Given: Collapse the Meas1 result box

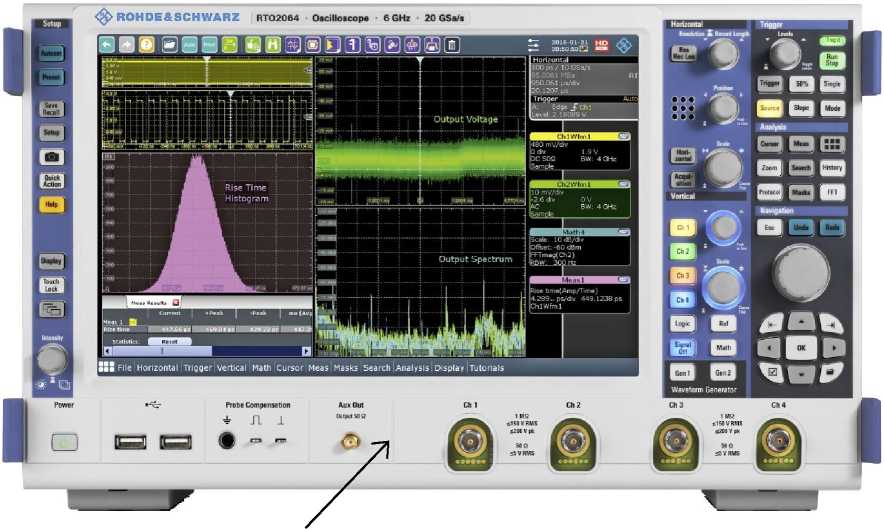Looking at the screenshot, I should click(x=623, y=280).
